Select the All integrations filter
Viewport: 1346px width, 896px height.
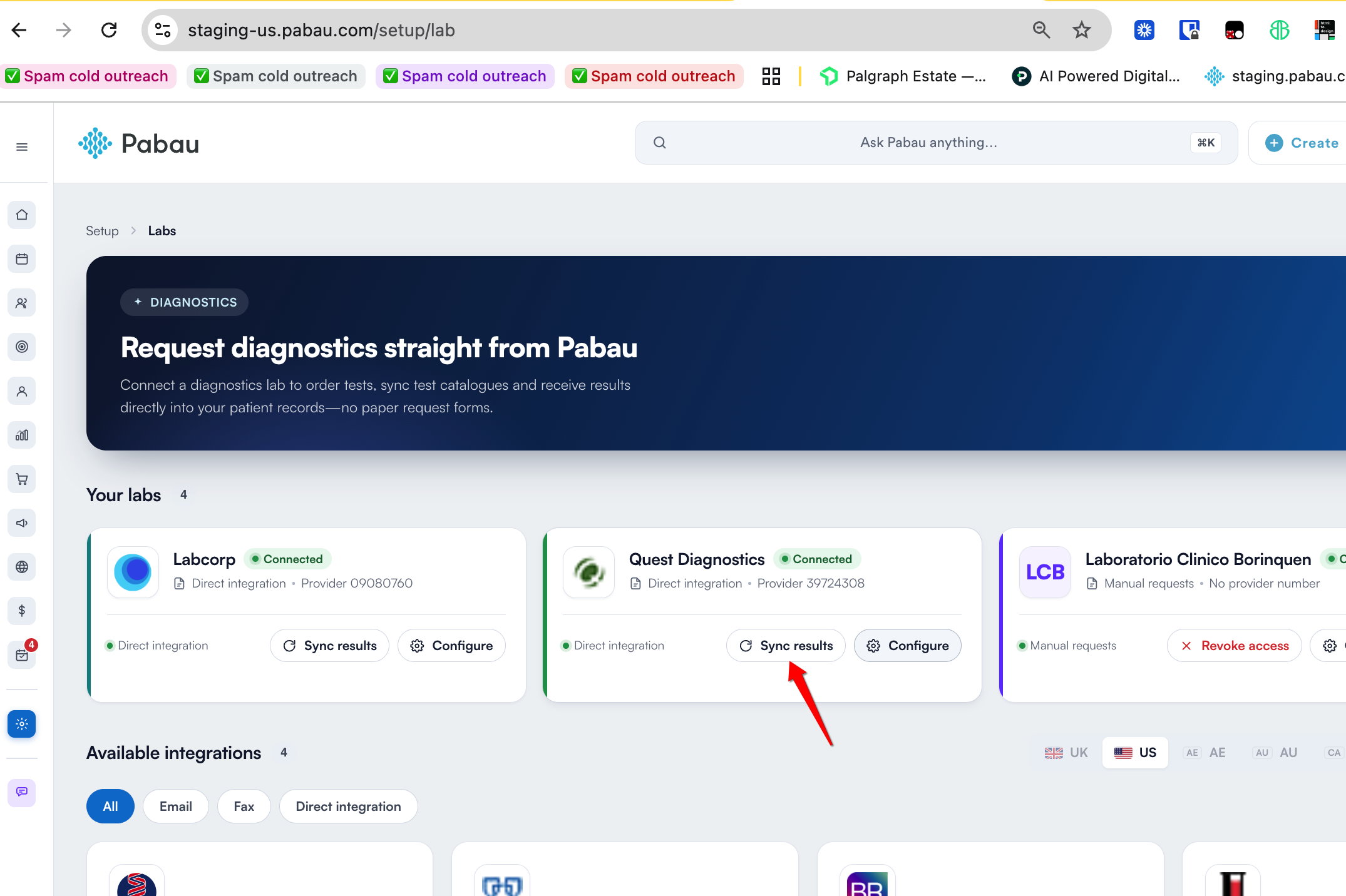click(110, 807)
